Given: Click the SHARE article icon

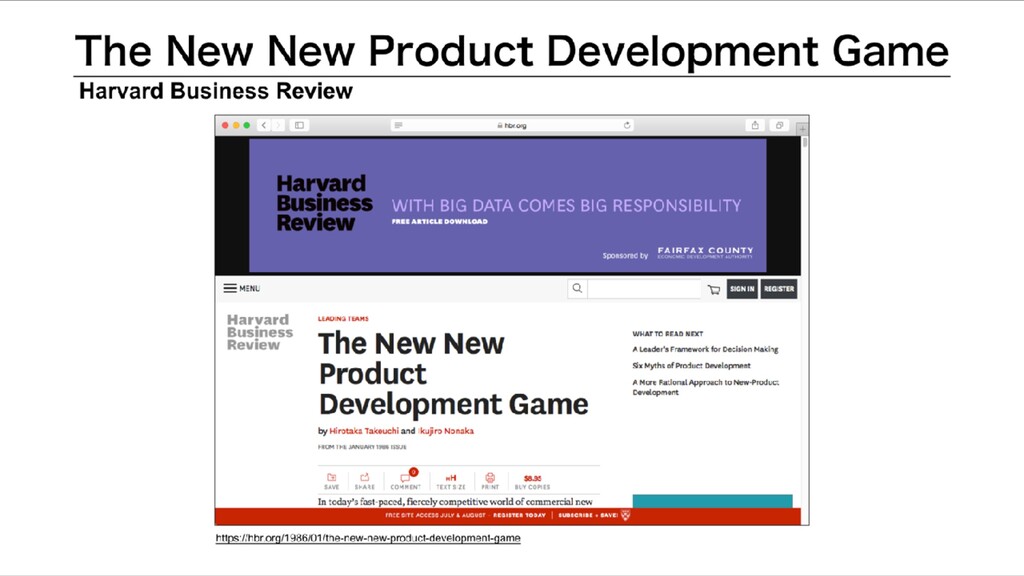Looking at the screenshot, I should coord(364,481).
